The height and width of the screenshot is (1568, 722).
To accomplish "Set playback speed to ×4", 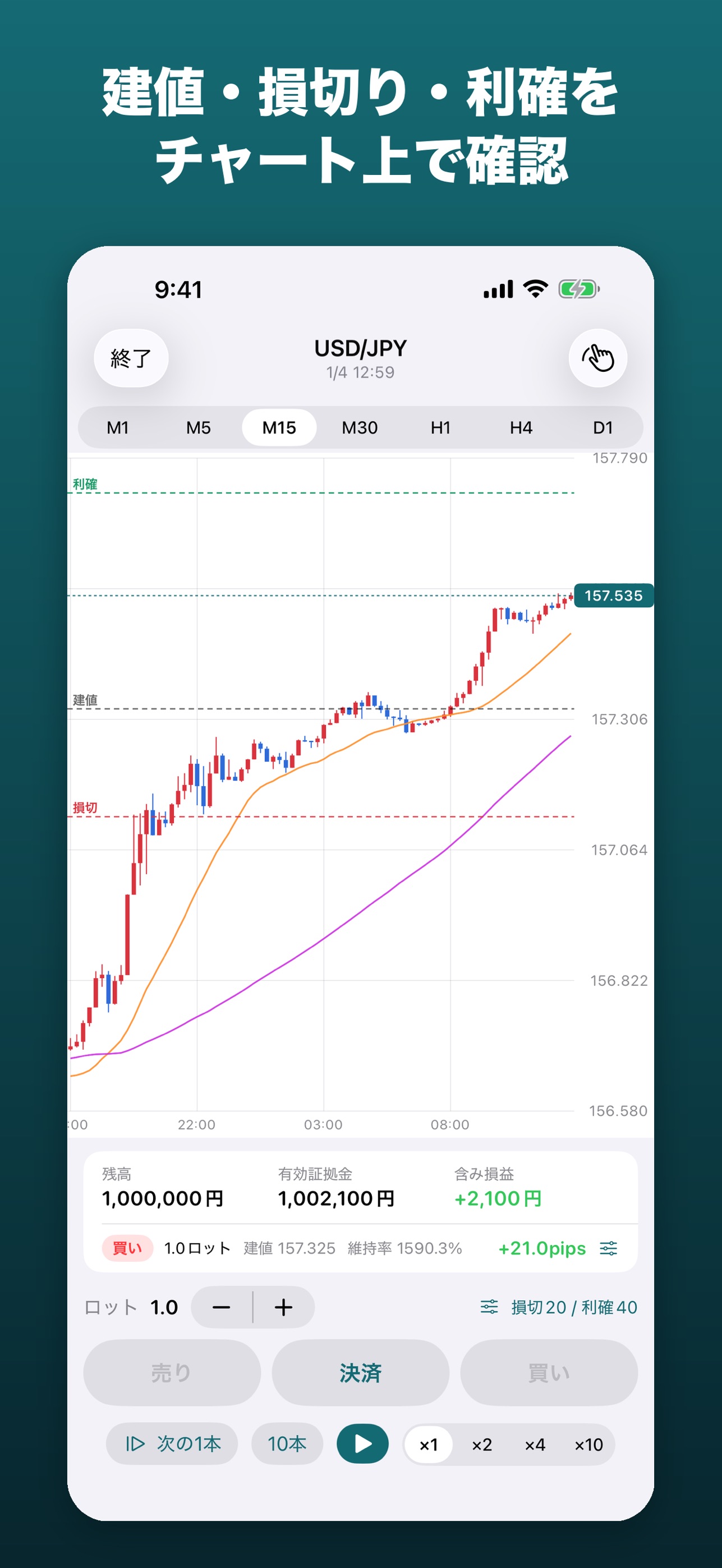I will 535,1445.
